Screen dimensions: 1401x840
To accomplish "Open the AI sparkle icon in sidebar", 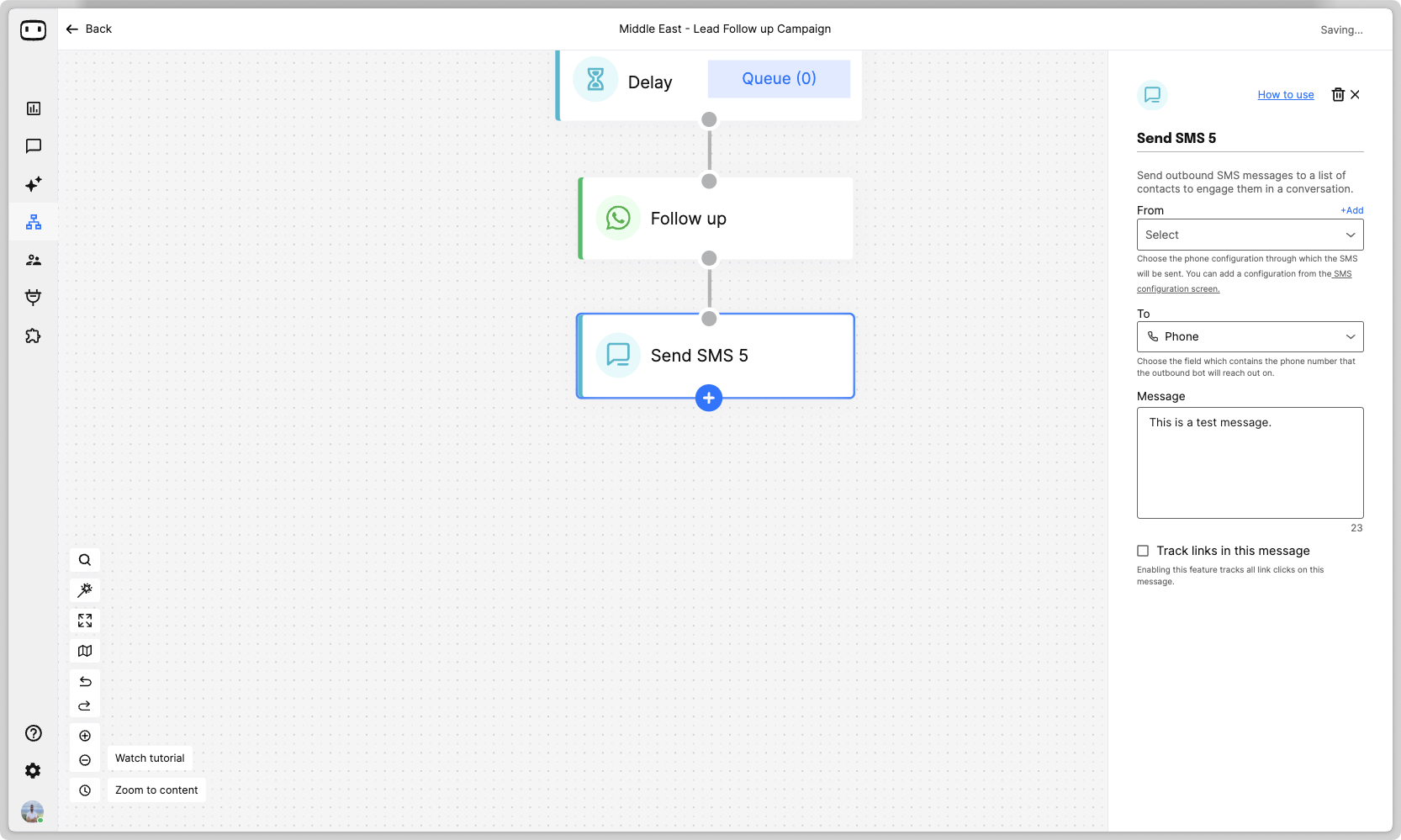I will [x=34, y=184].
